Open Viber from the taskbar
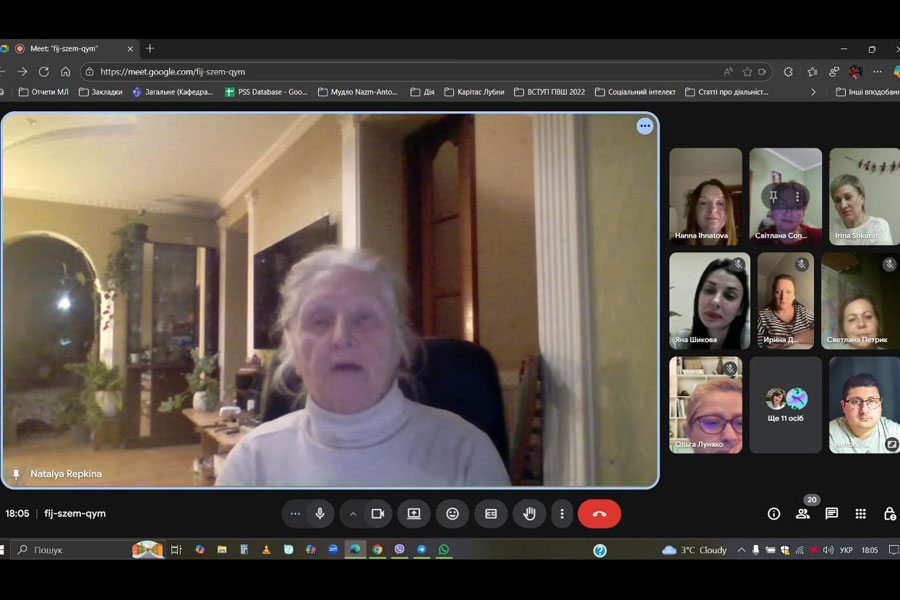Image resolution: width=900 pixels, height=600 pixels. 399,550
